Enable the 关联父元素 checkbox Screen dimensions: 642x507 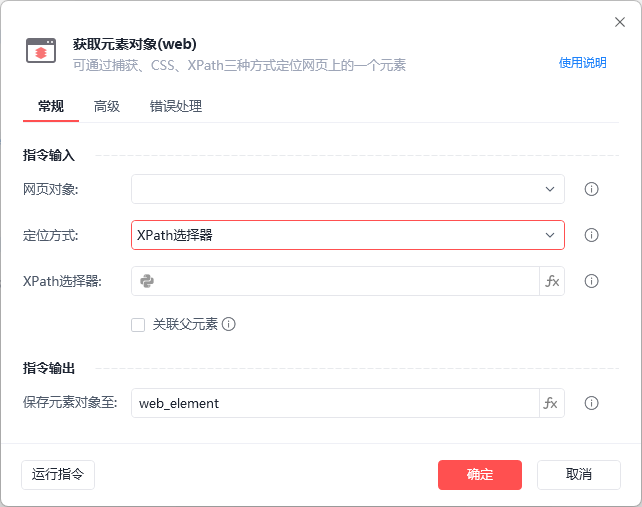click(x=138, y=324)
